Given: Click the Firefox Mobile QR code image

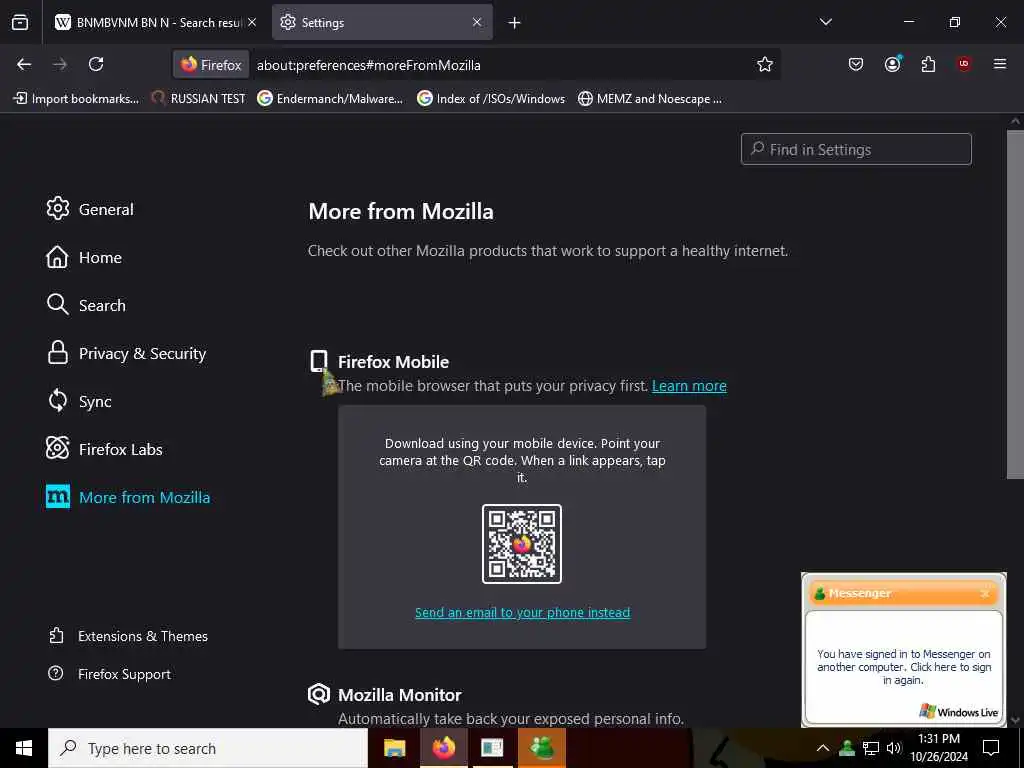Looking at the screenshot, I should (522, 544).
